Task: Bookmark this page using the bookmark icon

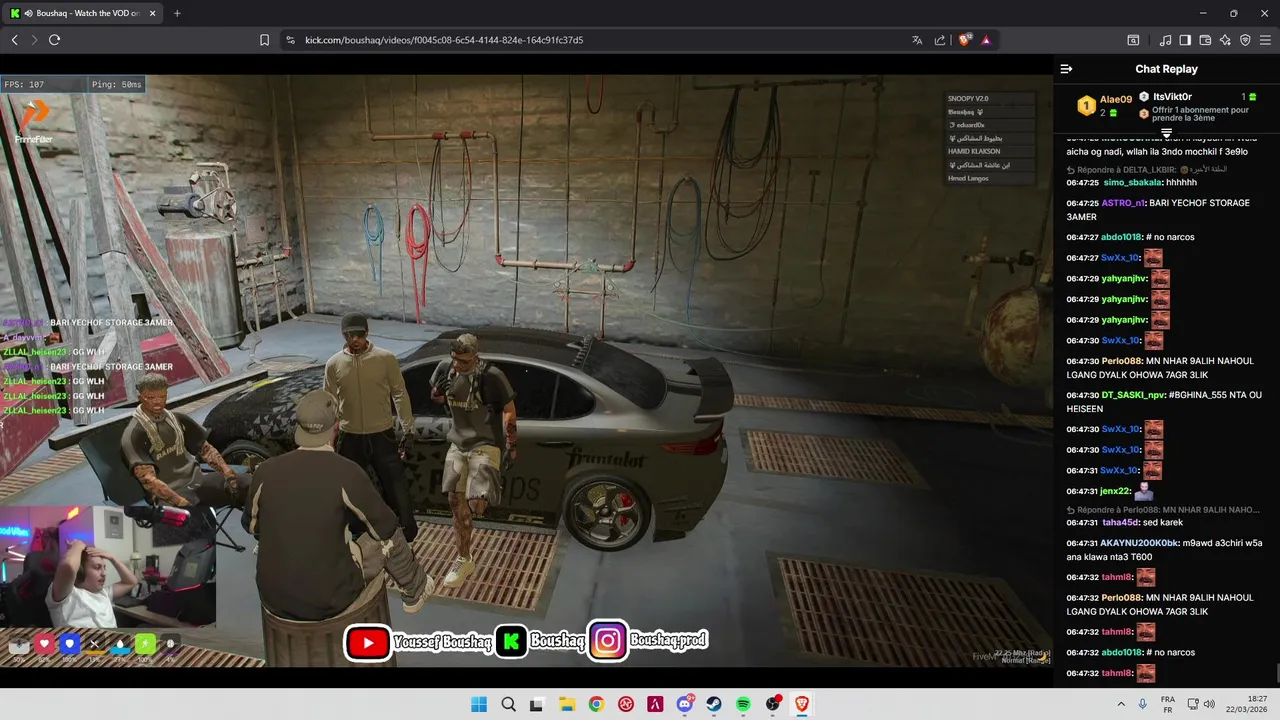Action: point(264,40)
